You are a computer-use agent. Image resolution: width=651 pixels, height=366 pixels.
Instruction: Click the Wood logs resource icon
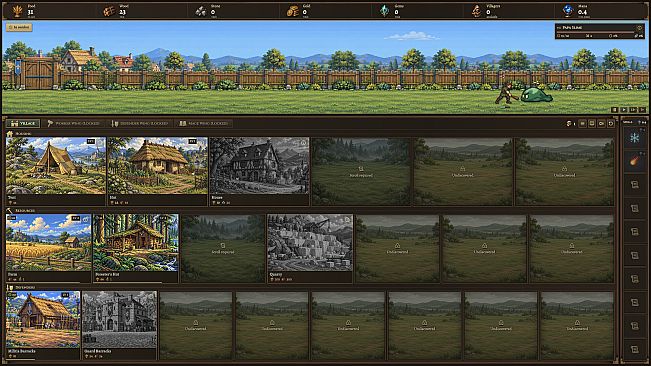pos(109,11)
